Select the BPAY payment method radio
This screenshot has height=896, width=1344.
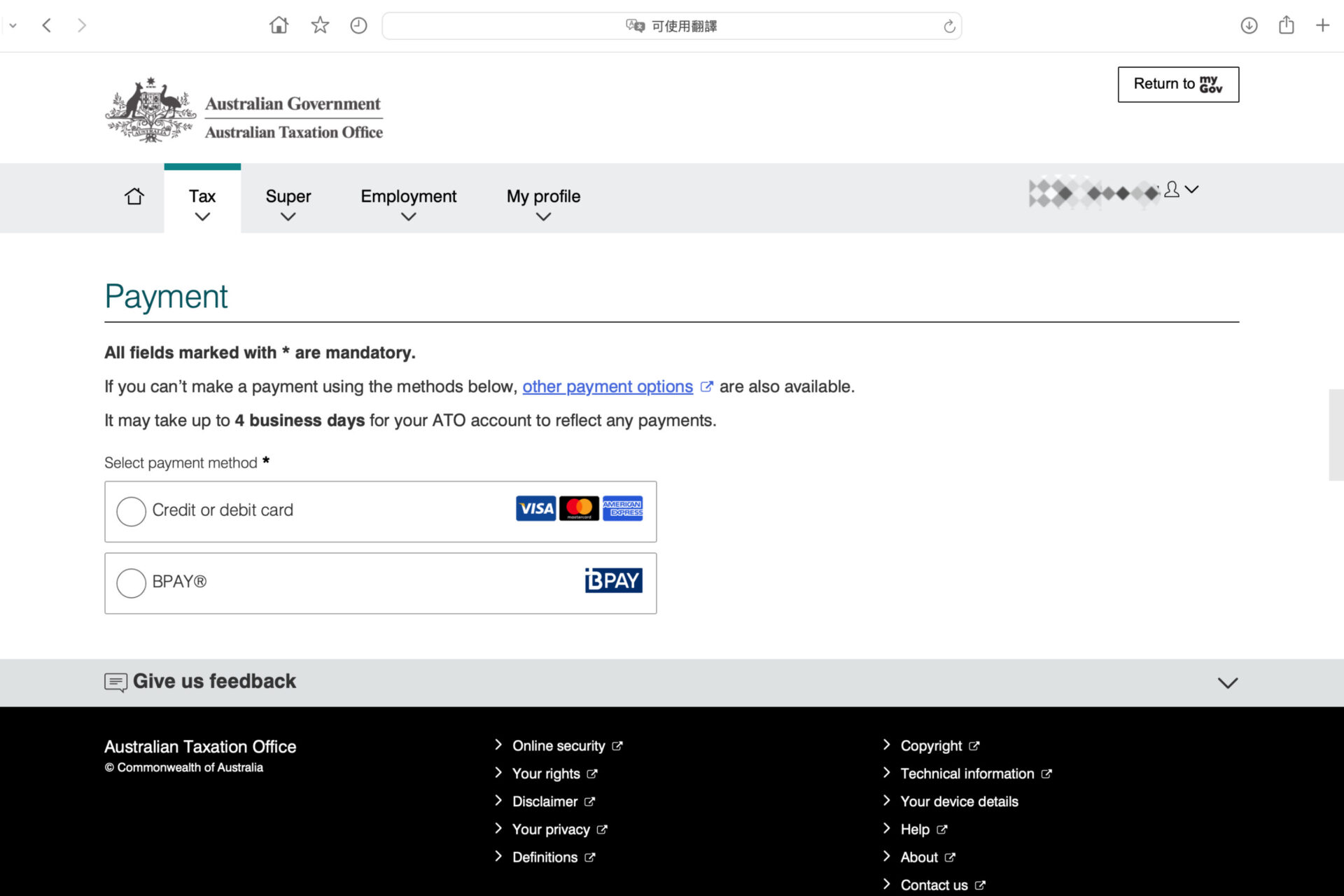point(131,582)
